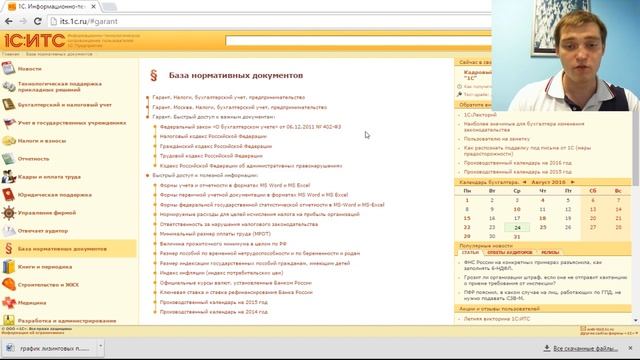Select day 31 in the calendar
Image resolution: width=640 pixels, height=360 pixels.
click(517, 237)
